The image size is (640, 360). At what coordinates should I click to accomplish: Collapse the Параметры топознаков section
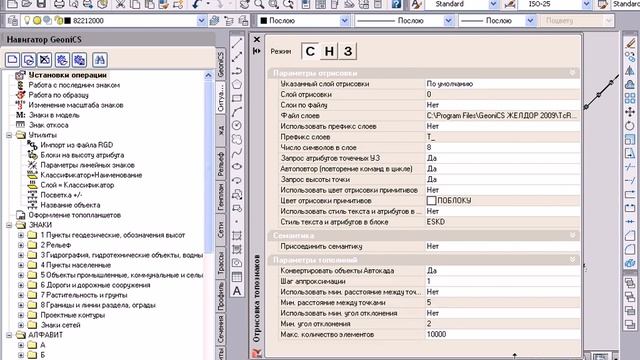coord(572,260)
